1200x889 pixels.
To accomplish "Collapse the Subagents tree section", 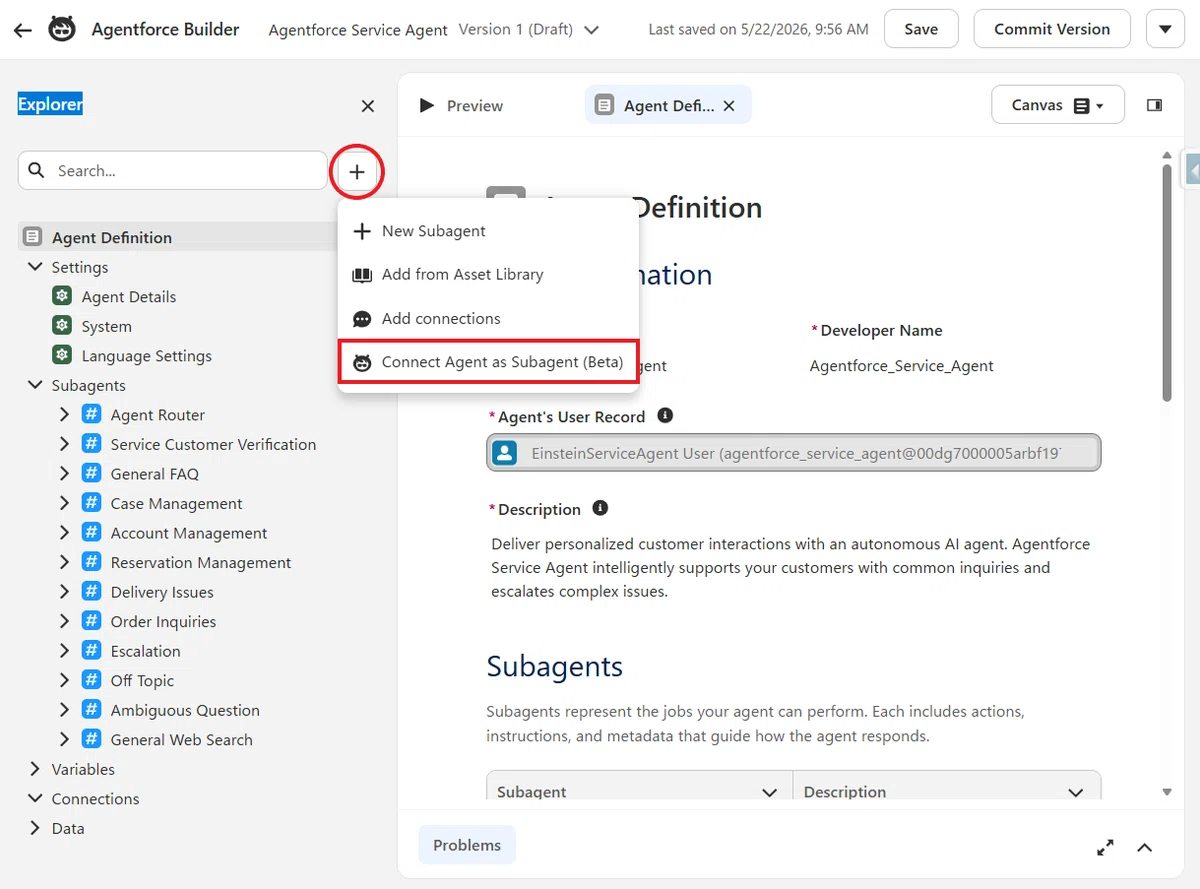I will (36, 385).
